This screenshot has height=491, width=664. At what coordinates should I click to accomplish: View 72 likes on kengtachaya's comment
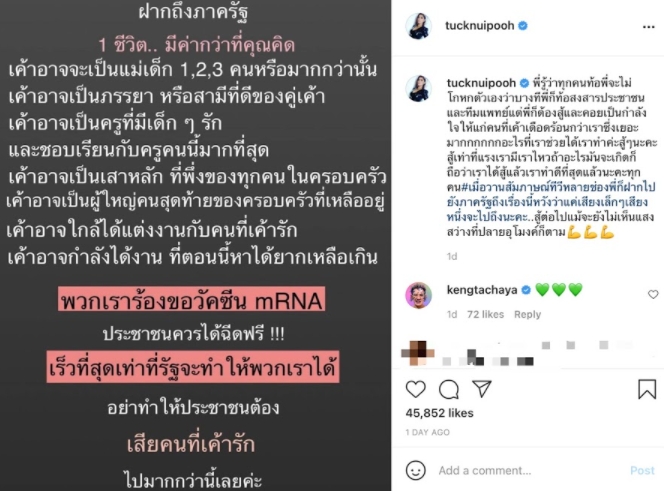coord(485,314)
